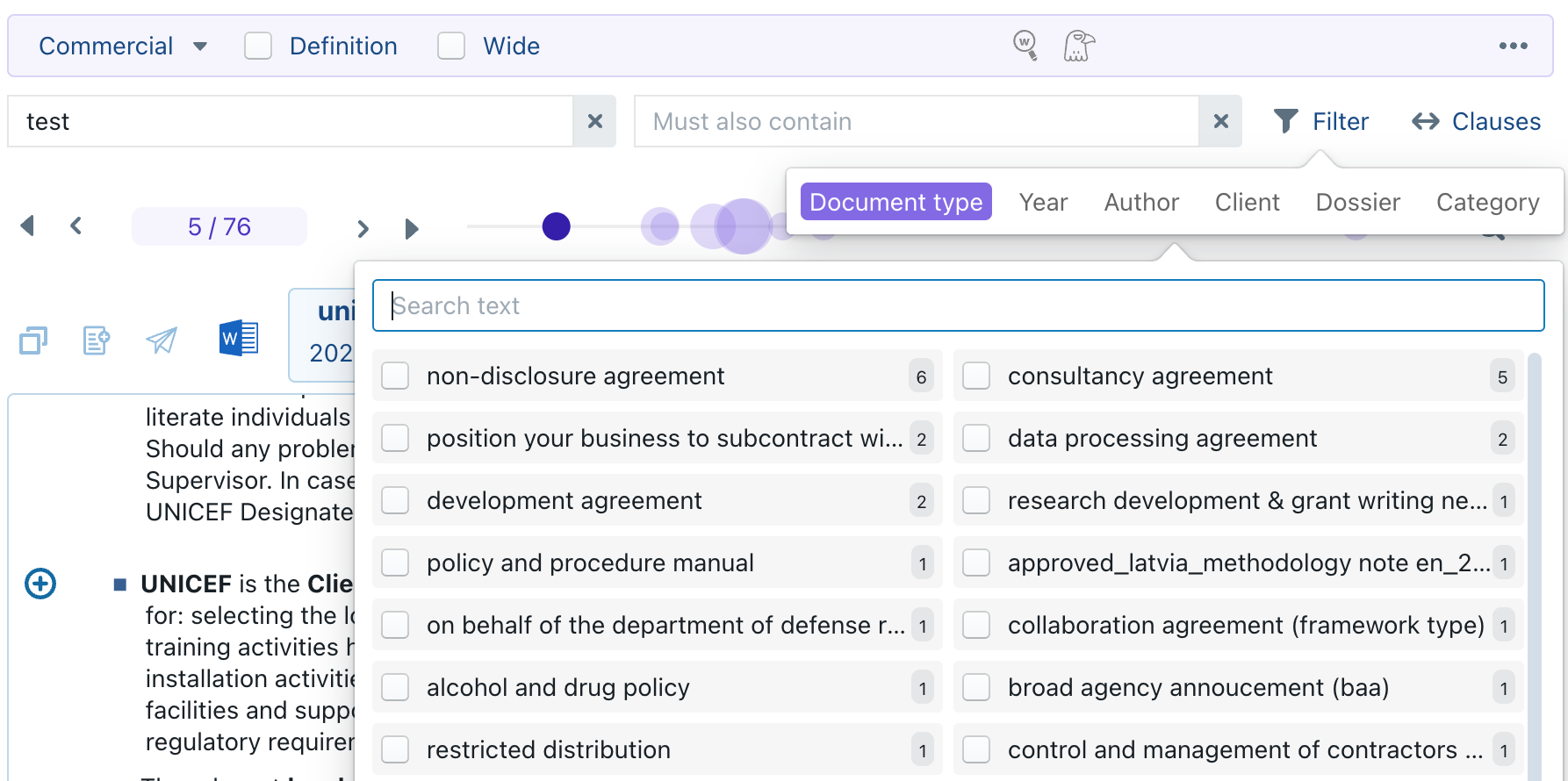This screenshot has width=1568, height=781.
Task: Click the add document note icon
Action: point(97,340)
